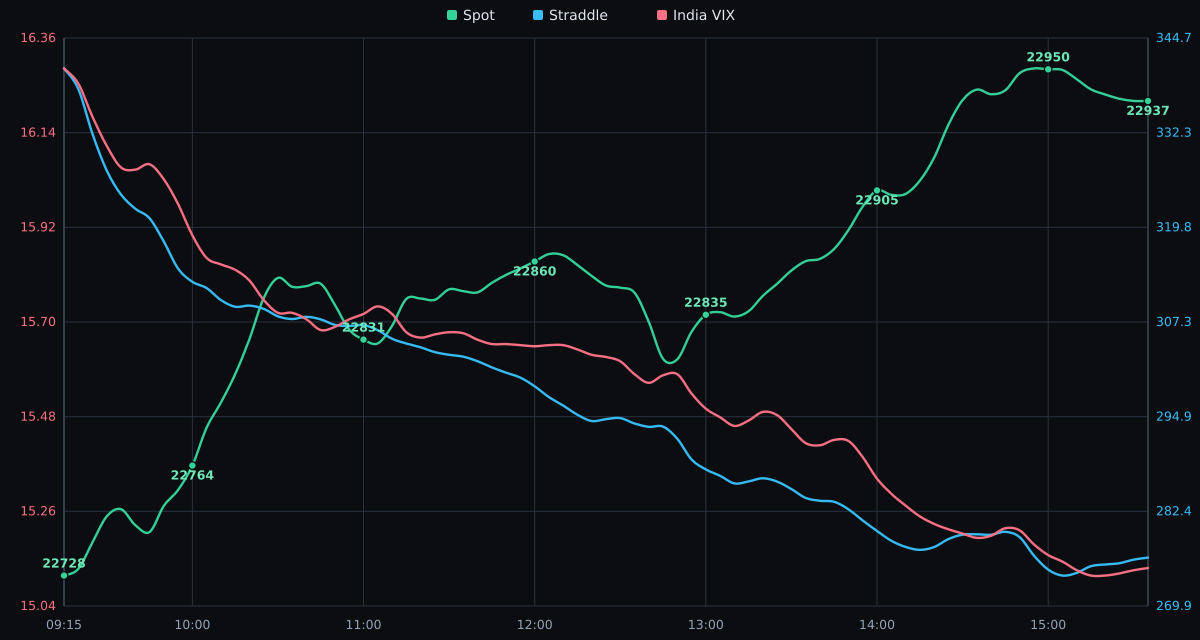The height and width of the screenshot is (640, 1200).
Task: Select the 22950 spot data point
Action: (1048, 69)
